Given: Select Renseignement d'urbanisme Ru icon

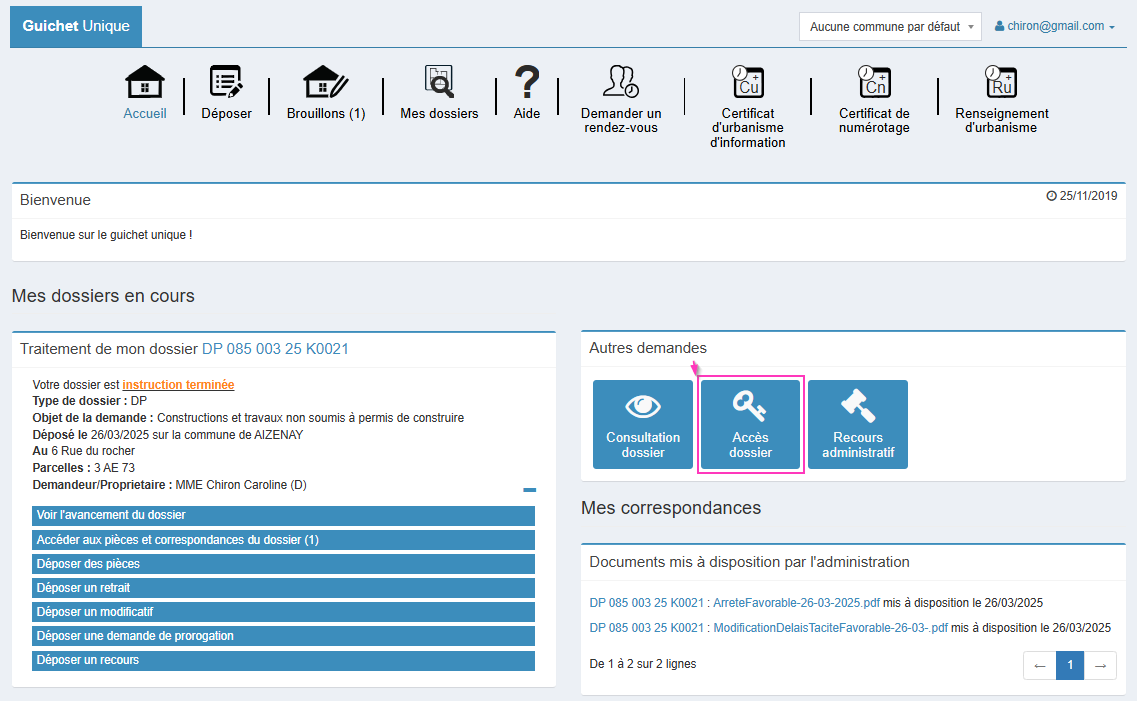Looking at the screenshot, I should tap(1001, 82).
